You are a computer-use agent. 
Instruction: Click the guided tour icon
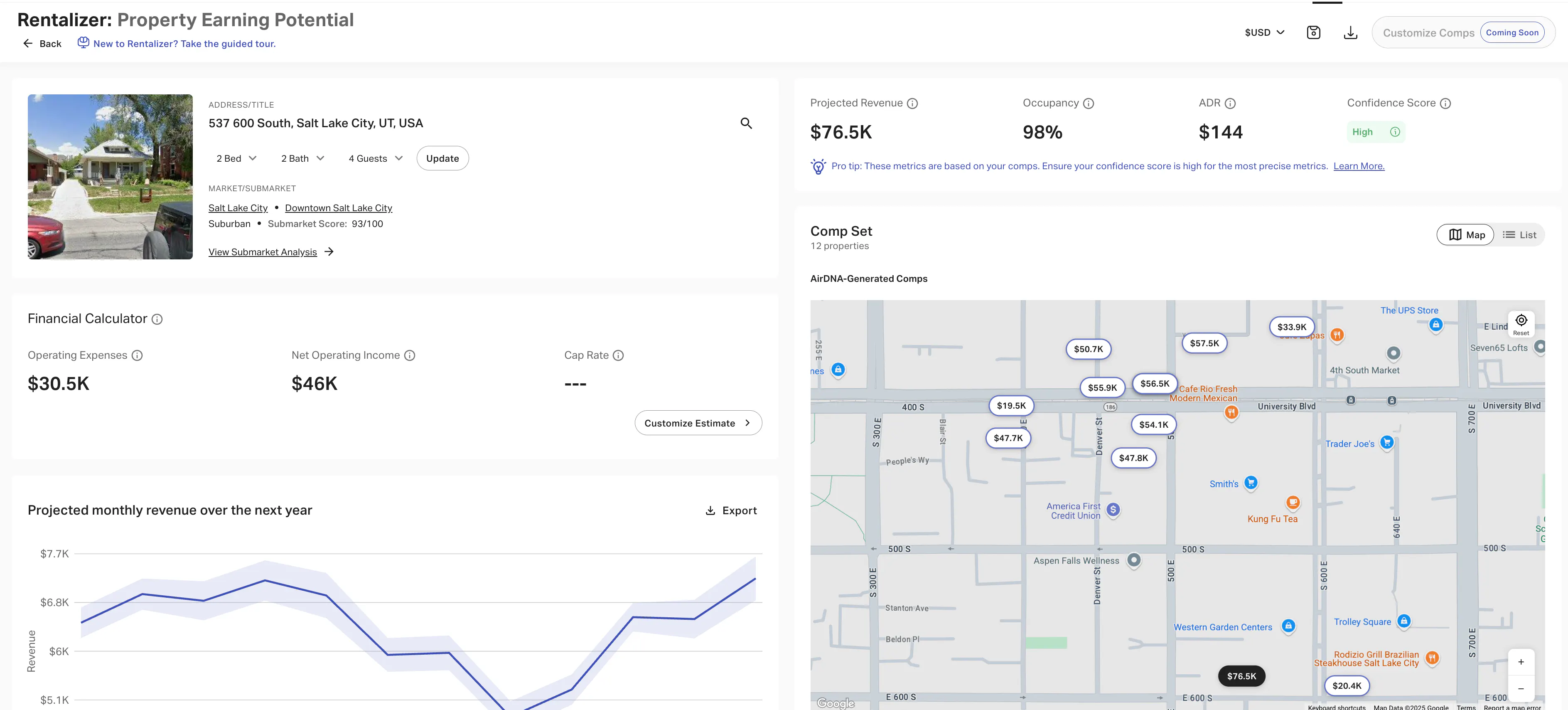pyautogui.click(x=84, y=43)
